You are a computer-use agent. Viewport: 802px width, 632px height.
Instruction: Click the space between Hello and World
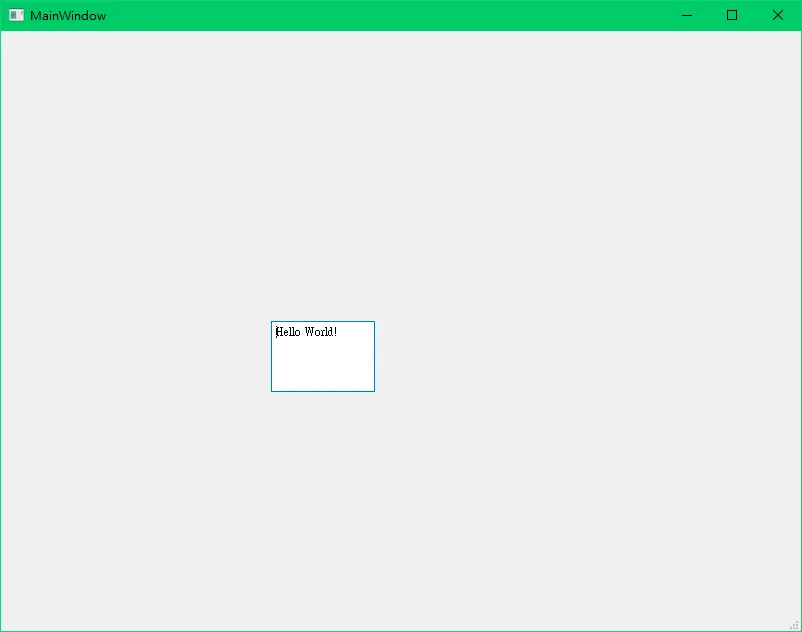point(302,332)
